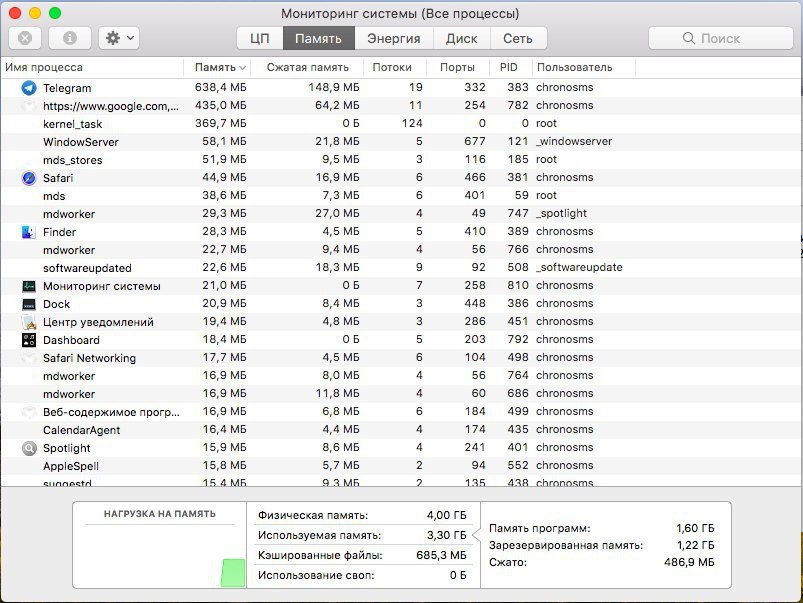
Task: Click the _spotlight user cell
Action: [x=561, y=214]
